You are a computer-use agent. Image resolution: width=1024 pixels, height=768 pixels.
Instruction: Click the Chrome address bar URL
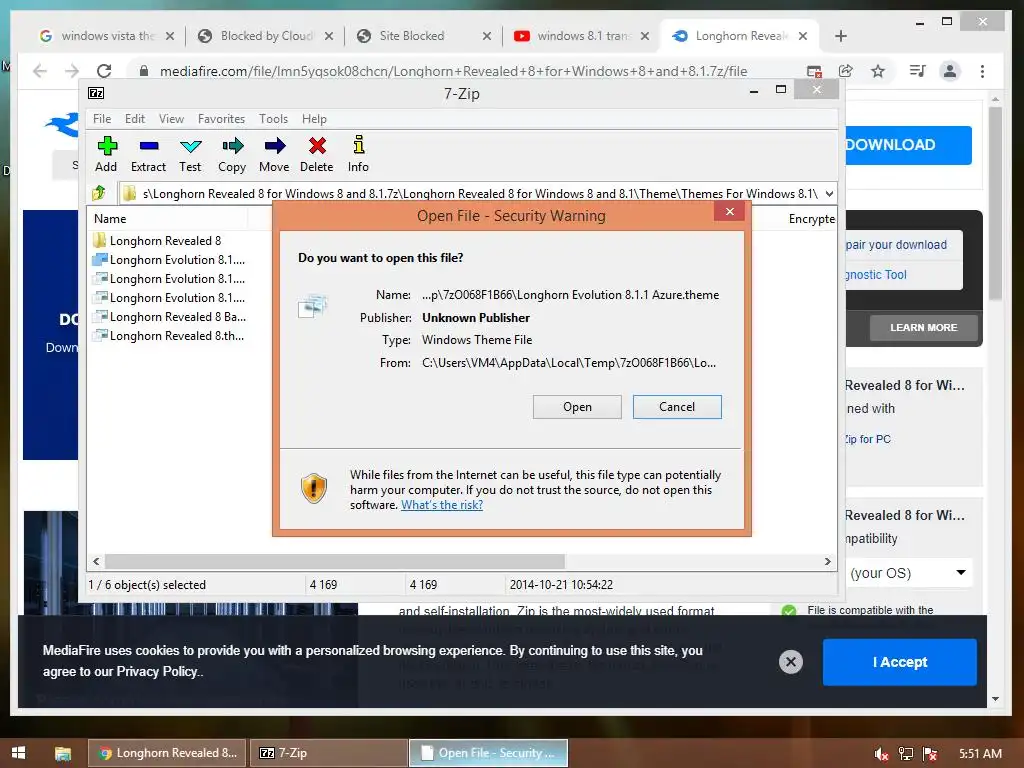(x=453, y=71)
